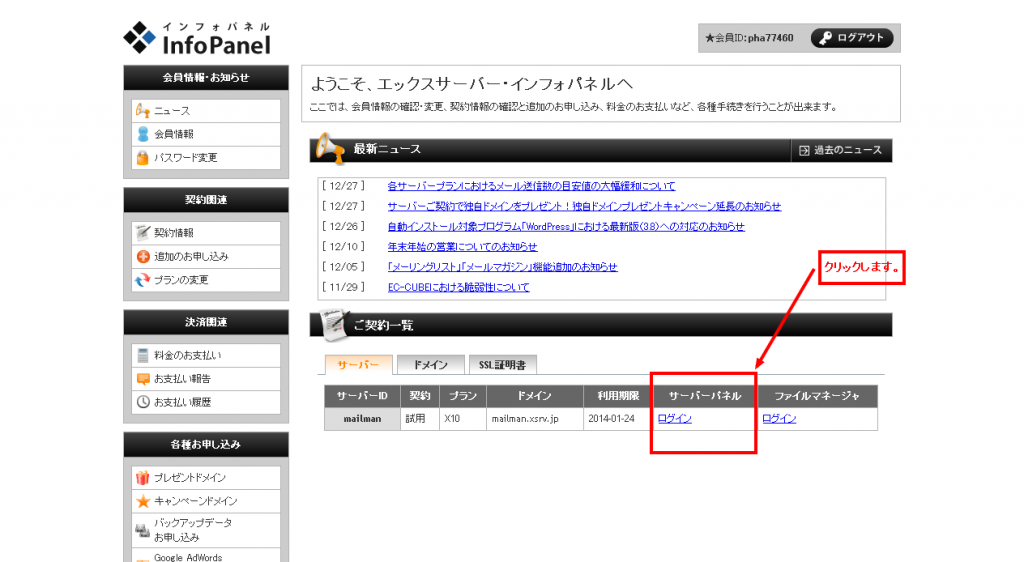Open お支払い報告 menu entry
The image size is (1024, 562).
[206, 379]
